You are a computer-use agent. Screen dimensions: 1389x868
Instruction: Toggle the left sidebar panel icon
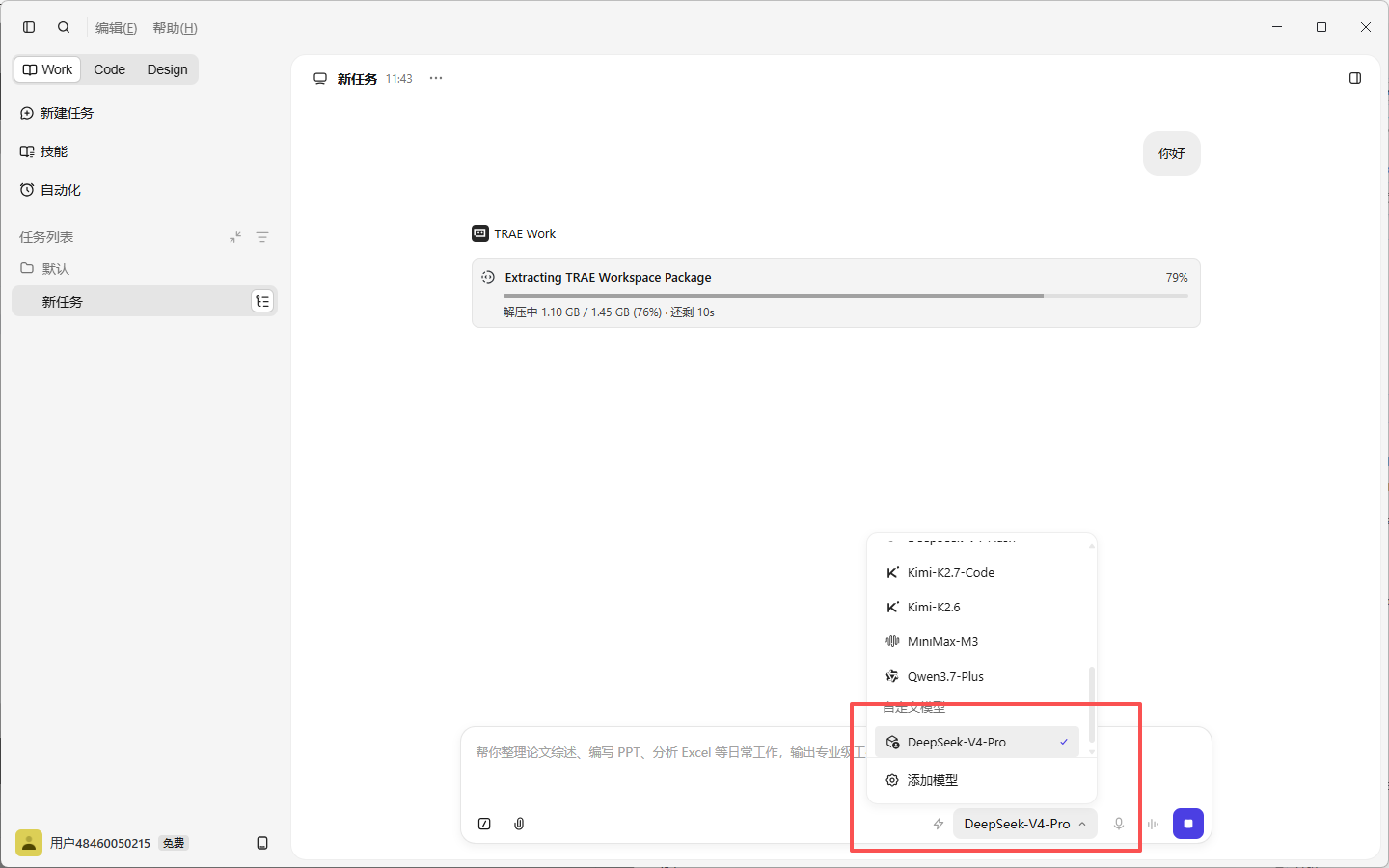[29, 27]
